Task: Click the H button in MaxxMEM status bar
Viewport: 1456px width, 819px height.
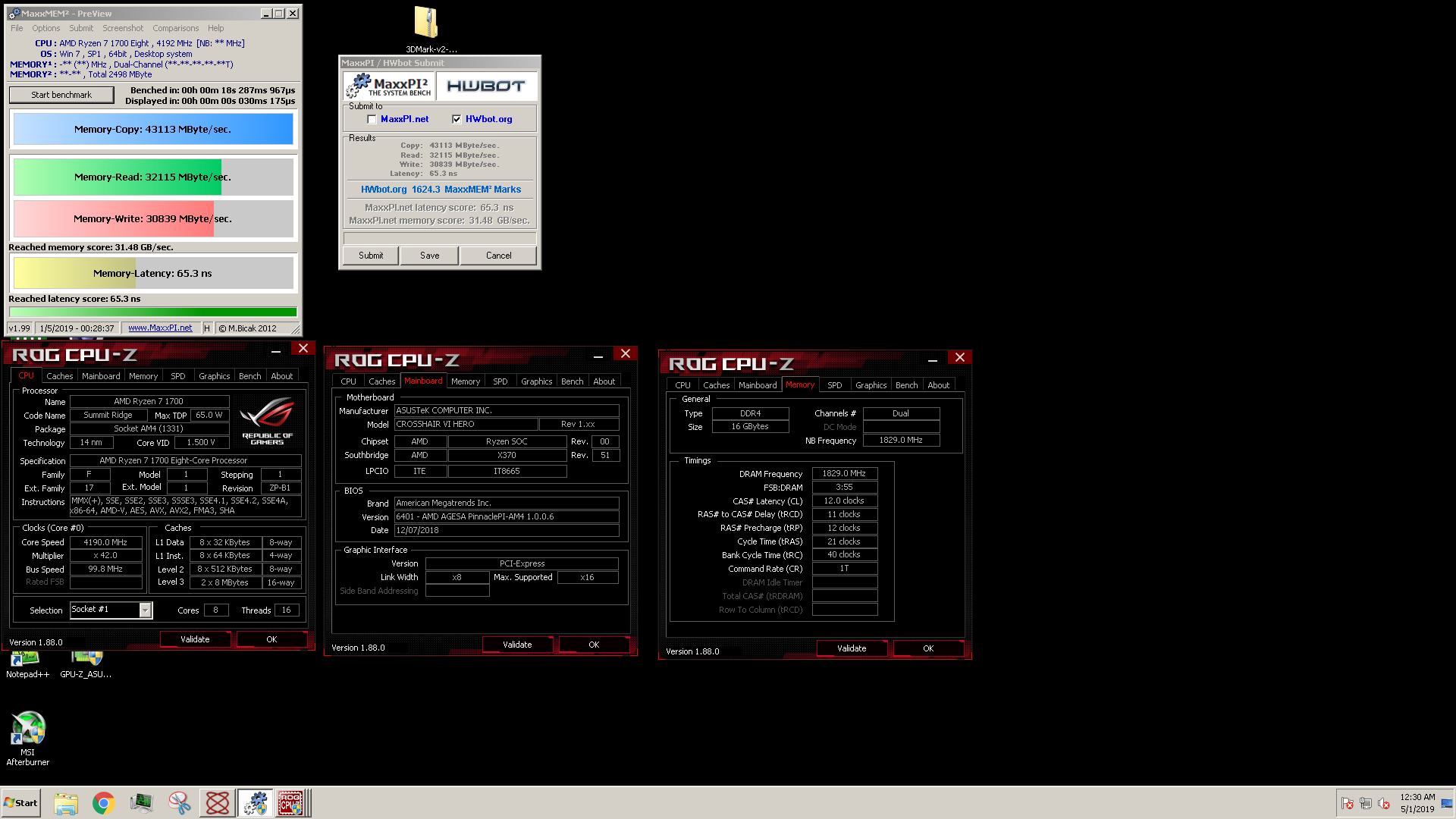Action: click(x=207, y=328)
